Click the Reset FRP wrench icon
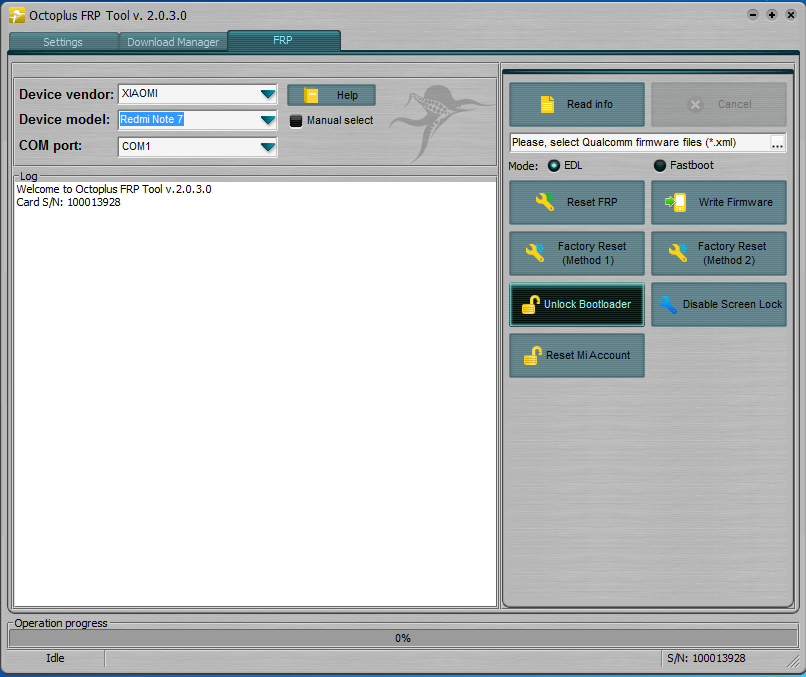 tap(545, 202)
